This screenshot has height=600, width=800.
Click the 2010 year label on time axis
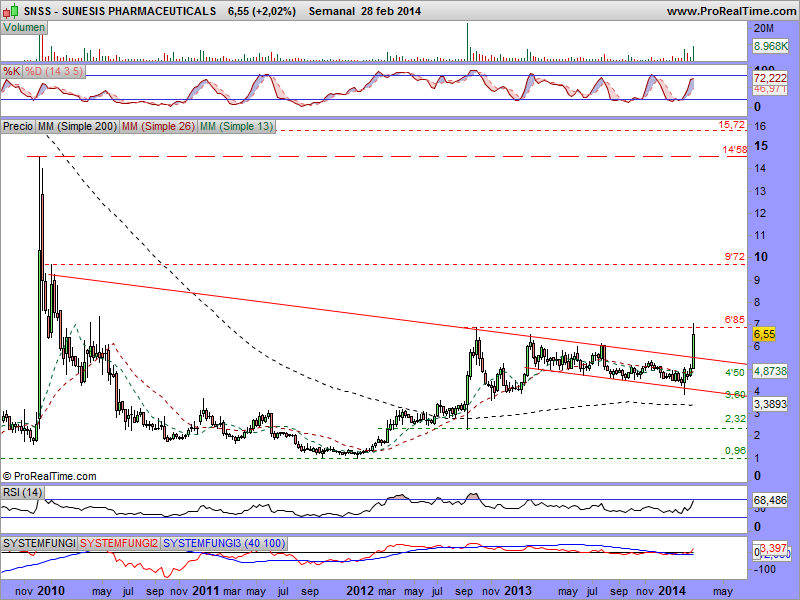pyautogui.click(x=51, y=591)
